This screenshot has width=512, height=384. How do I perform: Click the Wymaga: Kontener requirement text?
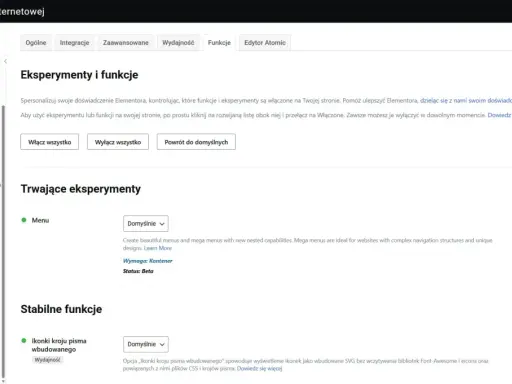(x=148, y=261)
